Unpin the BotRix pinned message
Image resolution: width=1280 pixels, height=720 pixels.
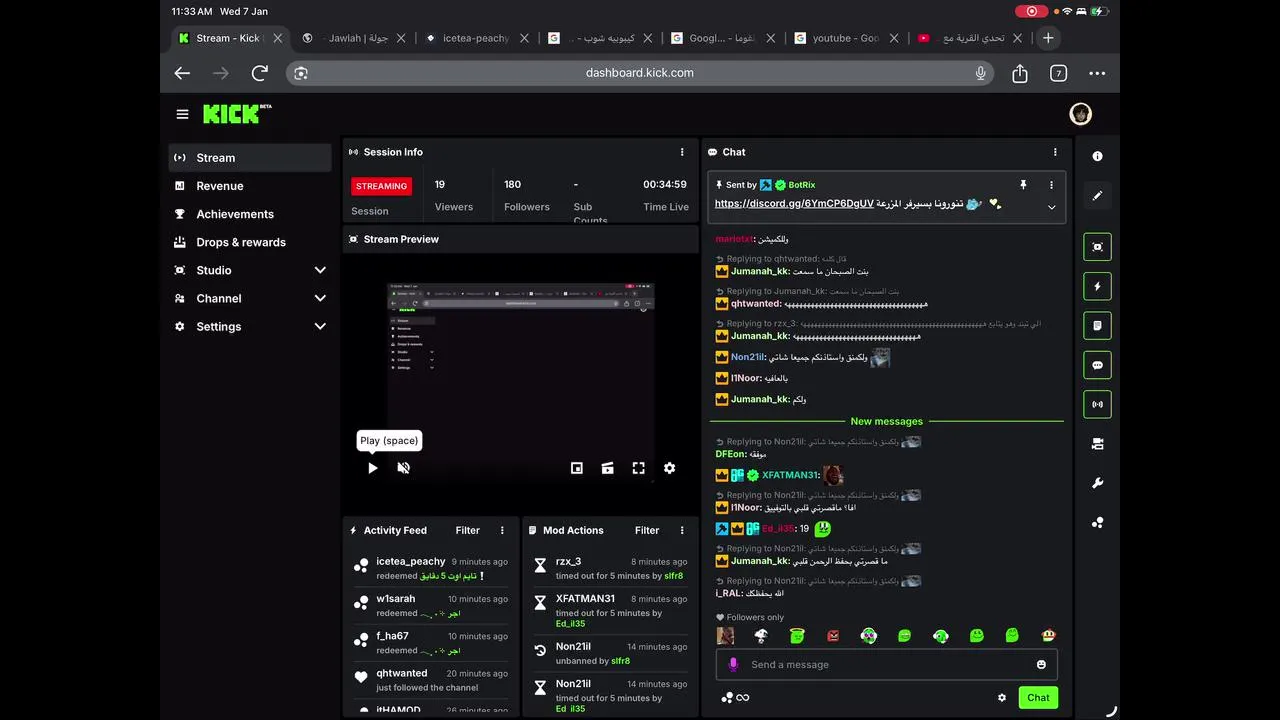click(1023, 185)
